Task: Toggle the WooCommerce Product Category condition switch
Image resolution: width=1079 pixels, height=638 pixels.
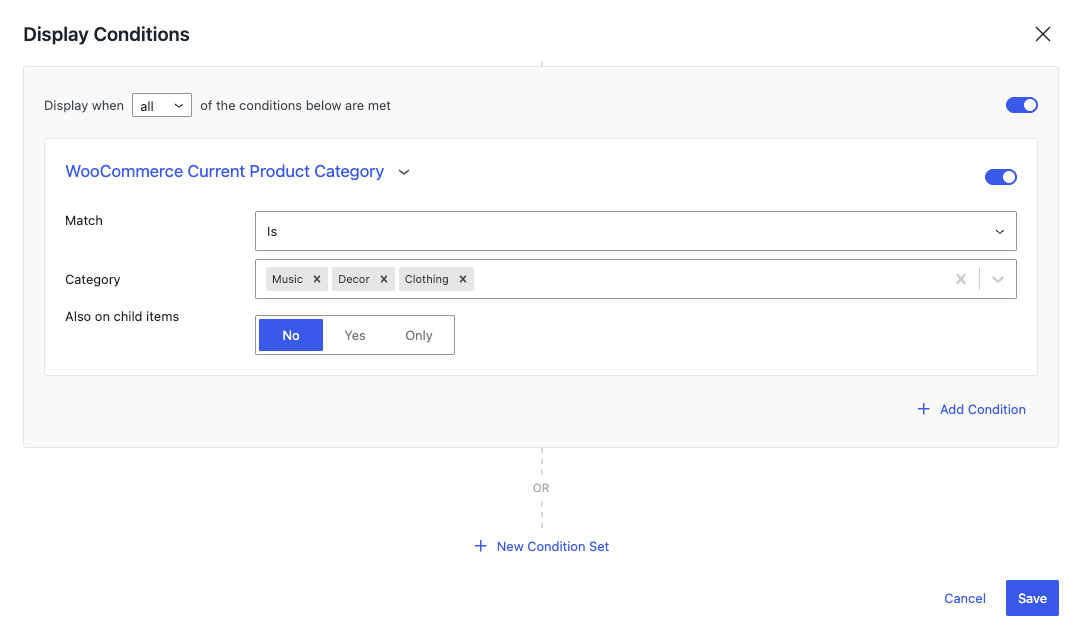Action: click(x=1001, y=177)
